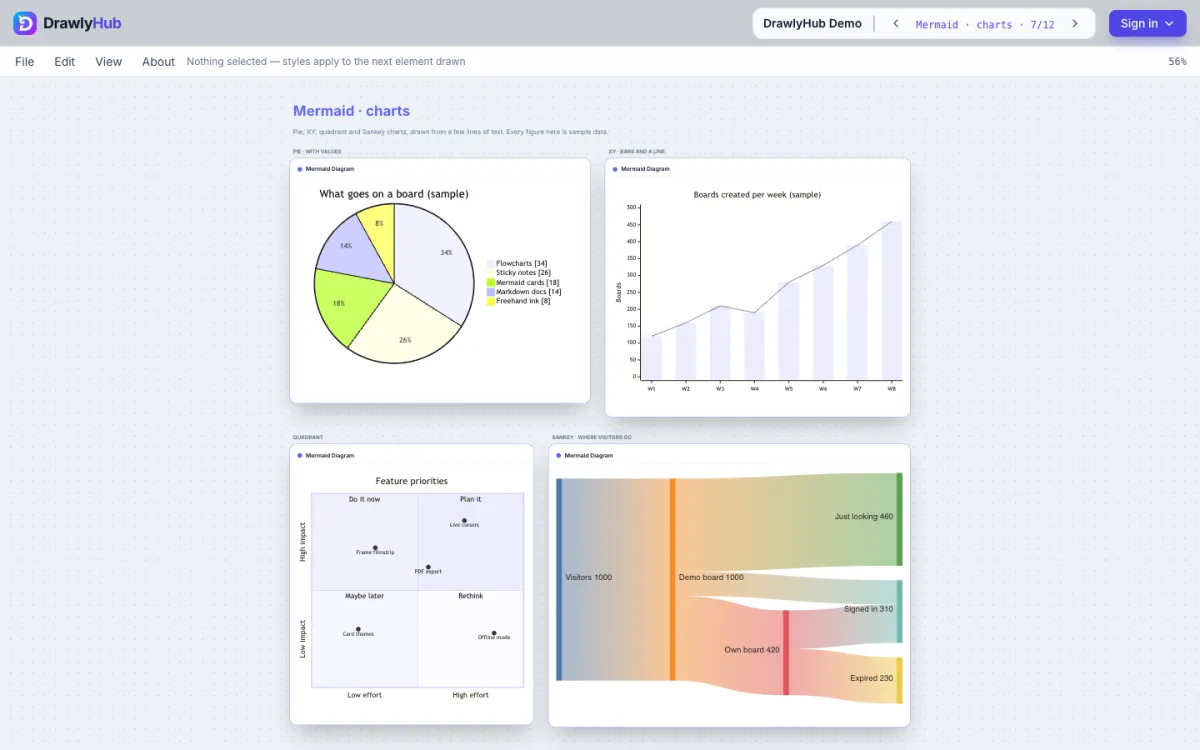Click the 'Plan it' quadrant label
The height and width of the screenshot is (750, 1200).
(471, 499)
